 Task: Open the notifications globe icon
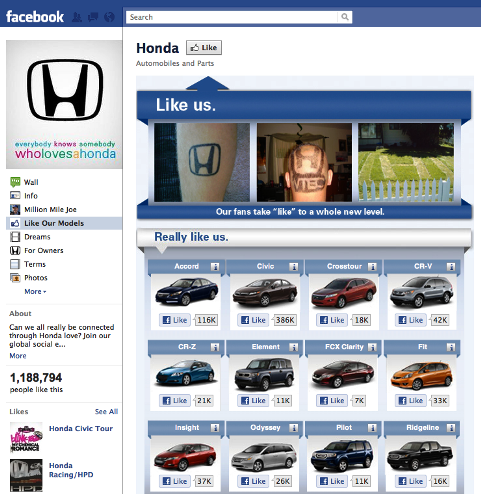tap(109, 17)
